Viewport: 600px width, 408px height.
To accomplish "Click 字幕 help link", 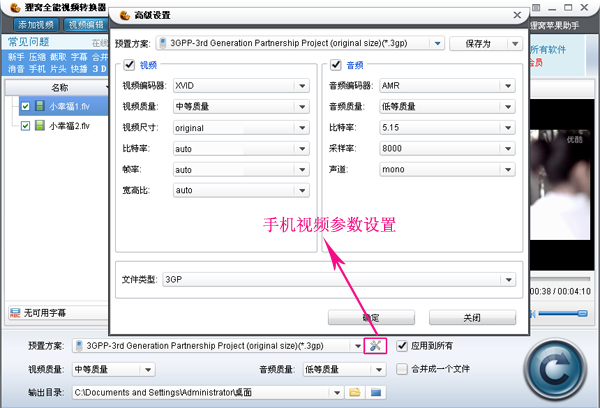I will coord(79,57).
